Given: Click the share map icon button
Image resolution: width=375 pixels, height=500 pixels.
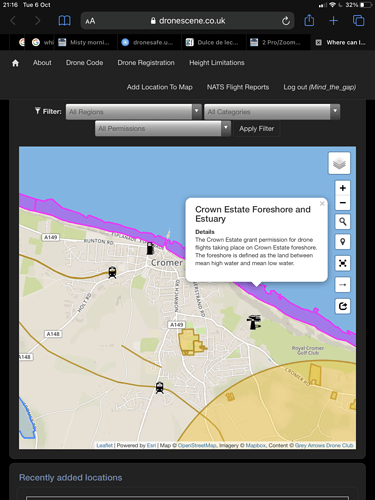Looking at the screenshot, I should pyautogui.click(x=342, y=306).
